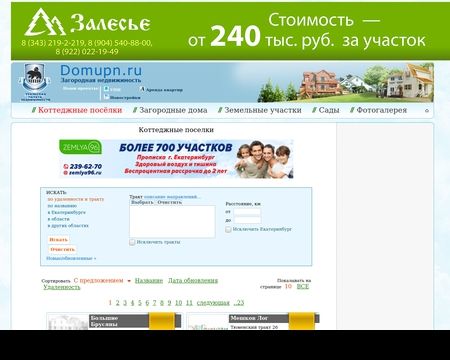This screenshot has width=450, height=360.
Task: Open the Земельные участки menu item
Action: click(263, 110)
